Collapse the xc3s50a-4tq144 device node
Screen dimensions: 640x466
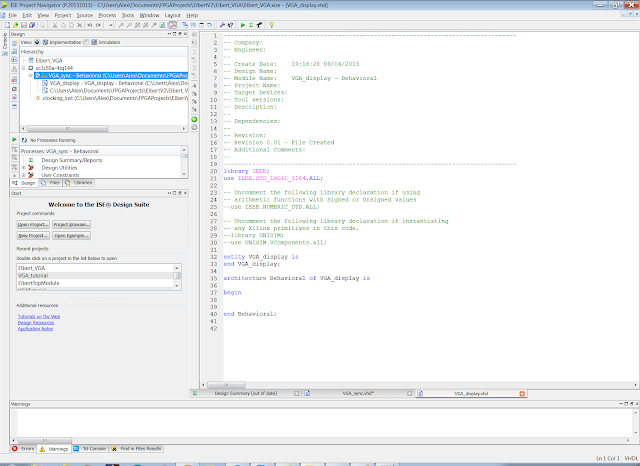[24, 68]
